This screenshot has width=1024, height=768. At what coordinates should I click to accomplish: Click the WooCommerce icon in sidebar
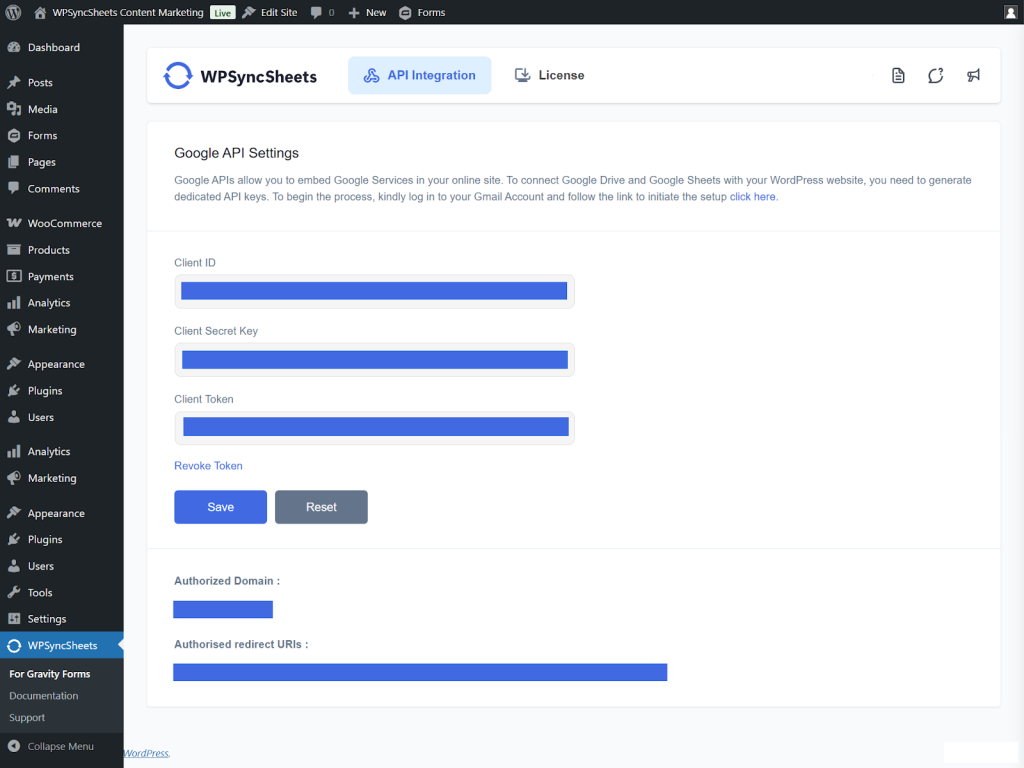click(x=14, y=223)
